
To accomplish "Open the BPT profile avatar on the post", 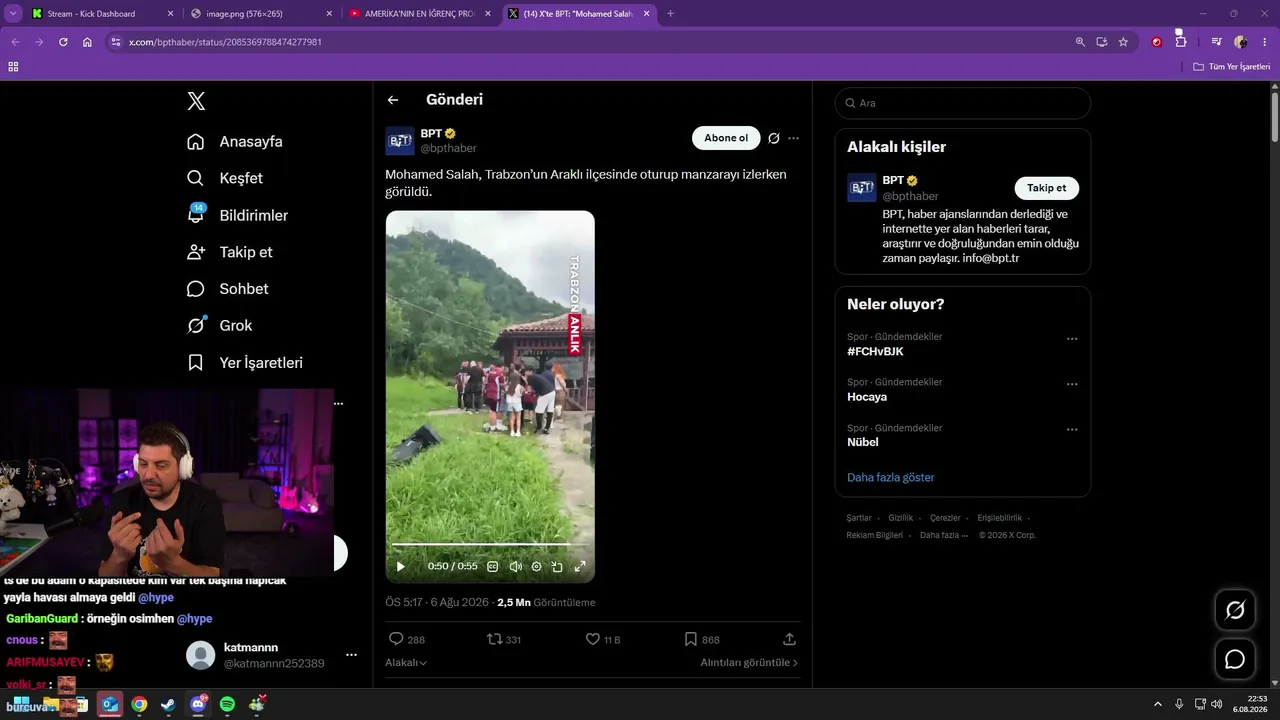I will pyautogui.click(x=400, y=141).
